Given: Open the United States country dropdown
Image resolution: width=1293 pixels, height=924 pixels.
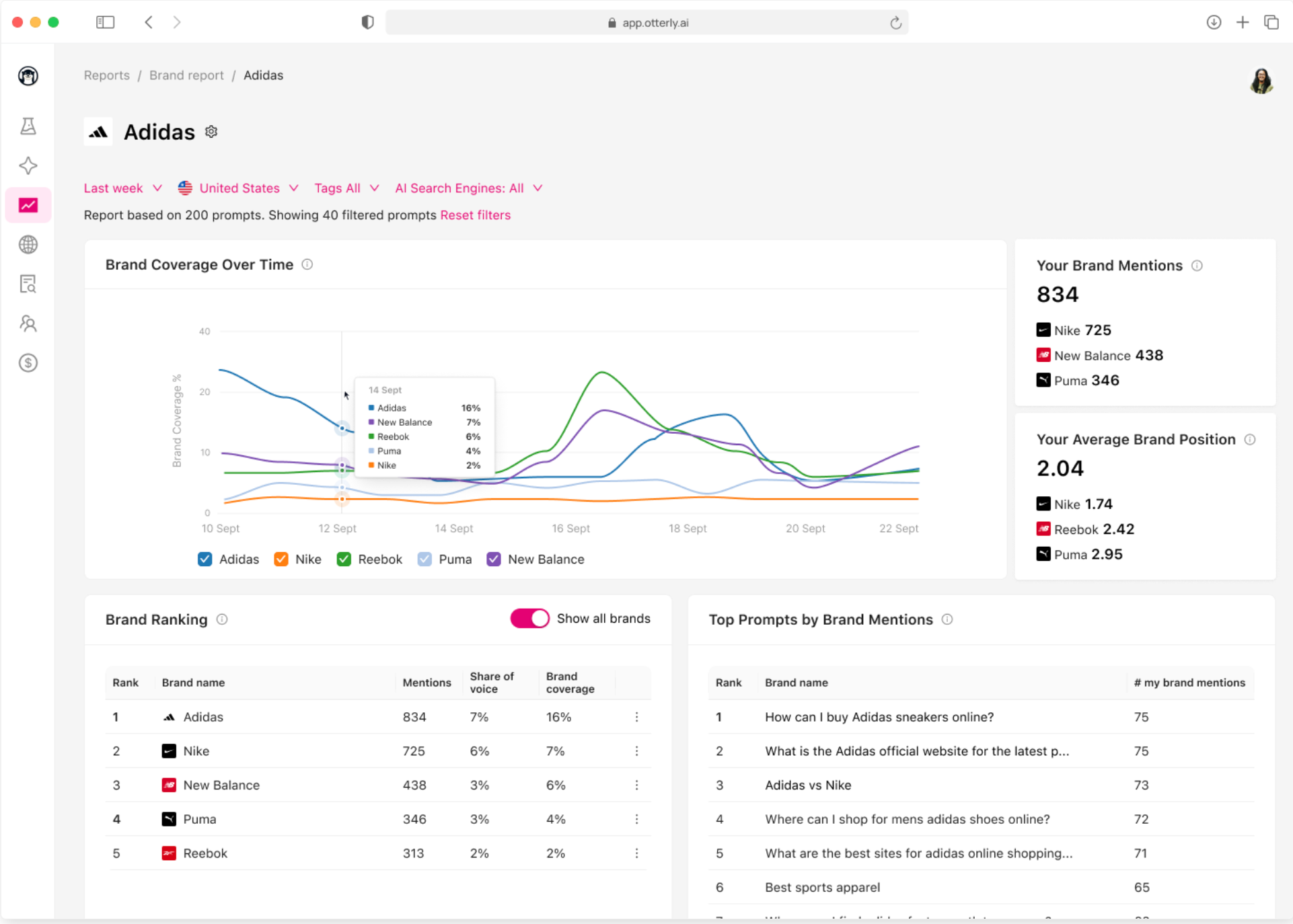Looking at the screenshot, I should coord(239,188).
